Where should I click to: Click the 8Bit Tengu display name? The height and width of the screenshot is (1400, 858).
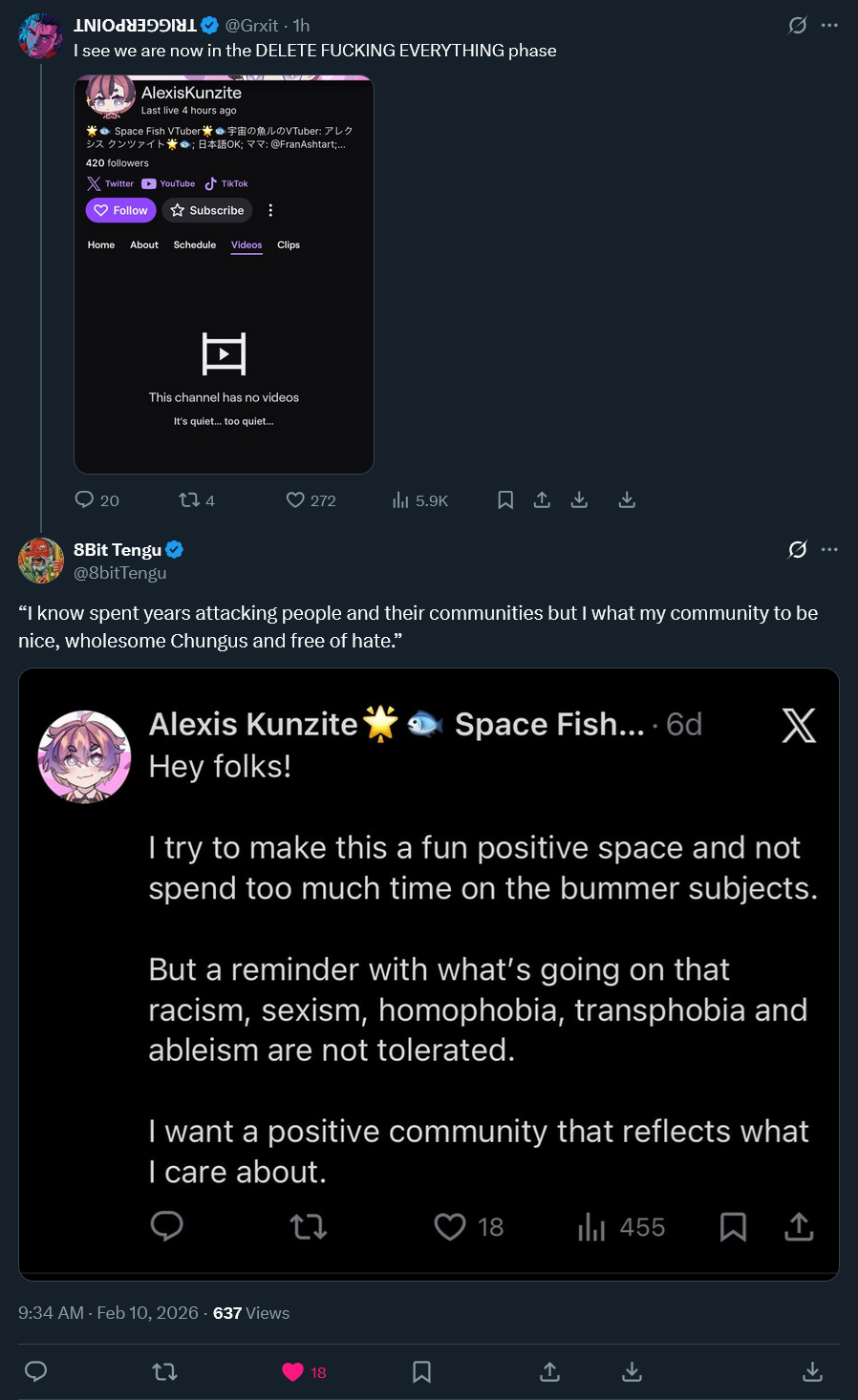[x=117, y=549]
